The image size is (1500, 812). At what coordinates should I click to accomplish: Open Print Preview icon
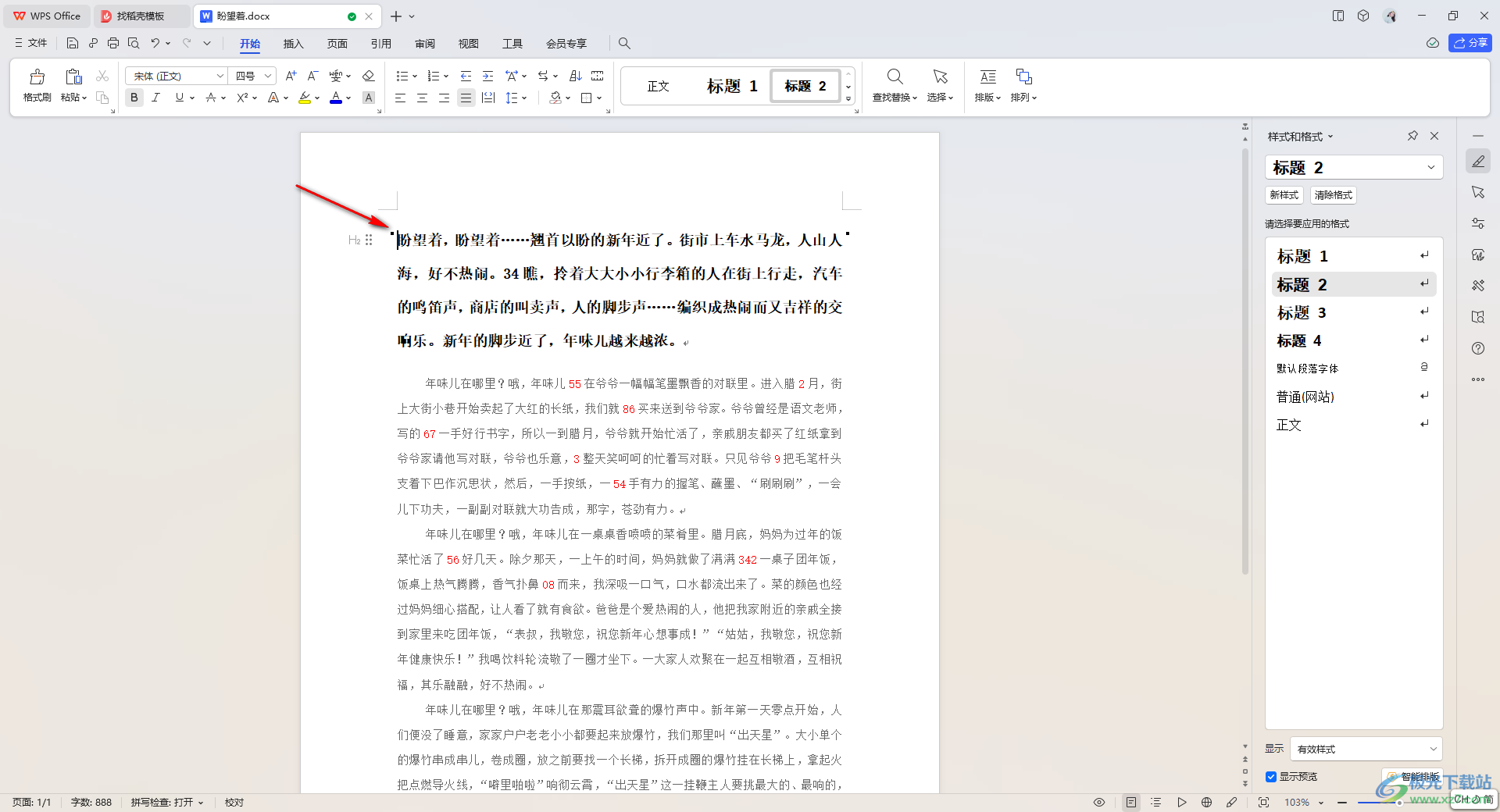[x=134, y=43]
